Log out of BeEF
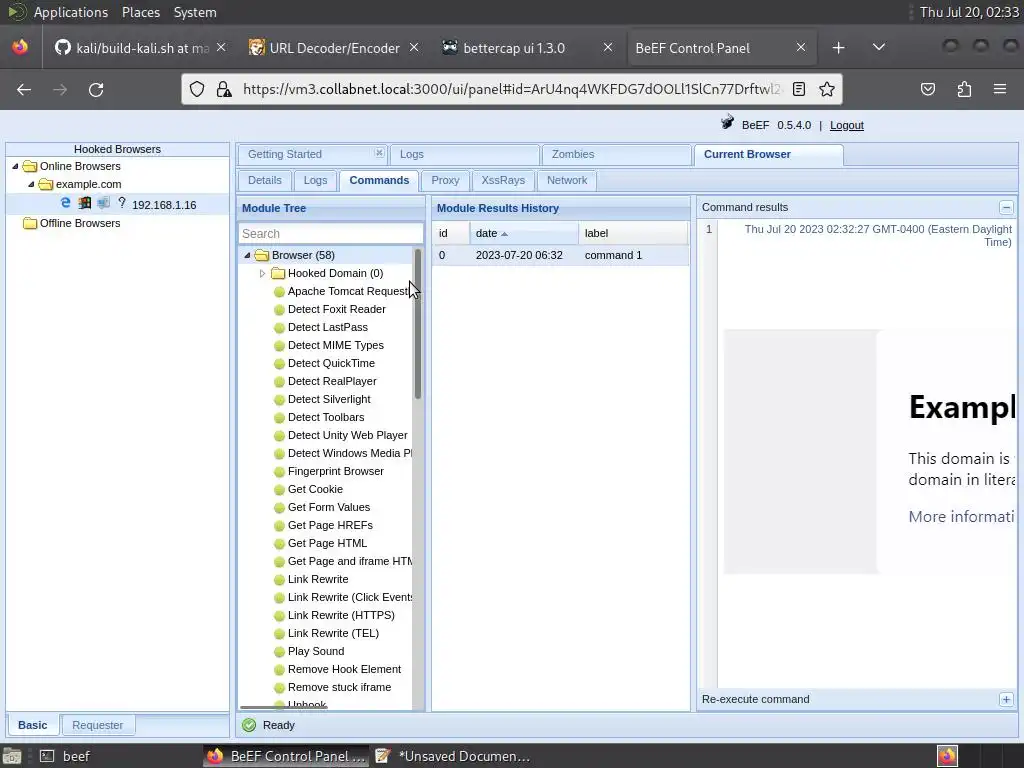 846,125
